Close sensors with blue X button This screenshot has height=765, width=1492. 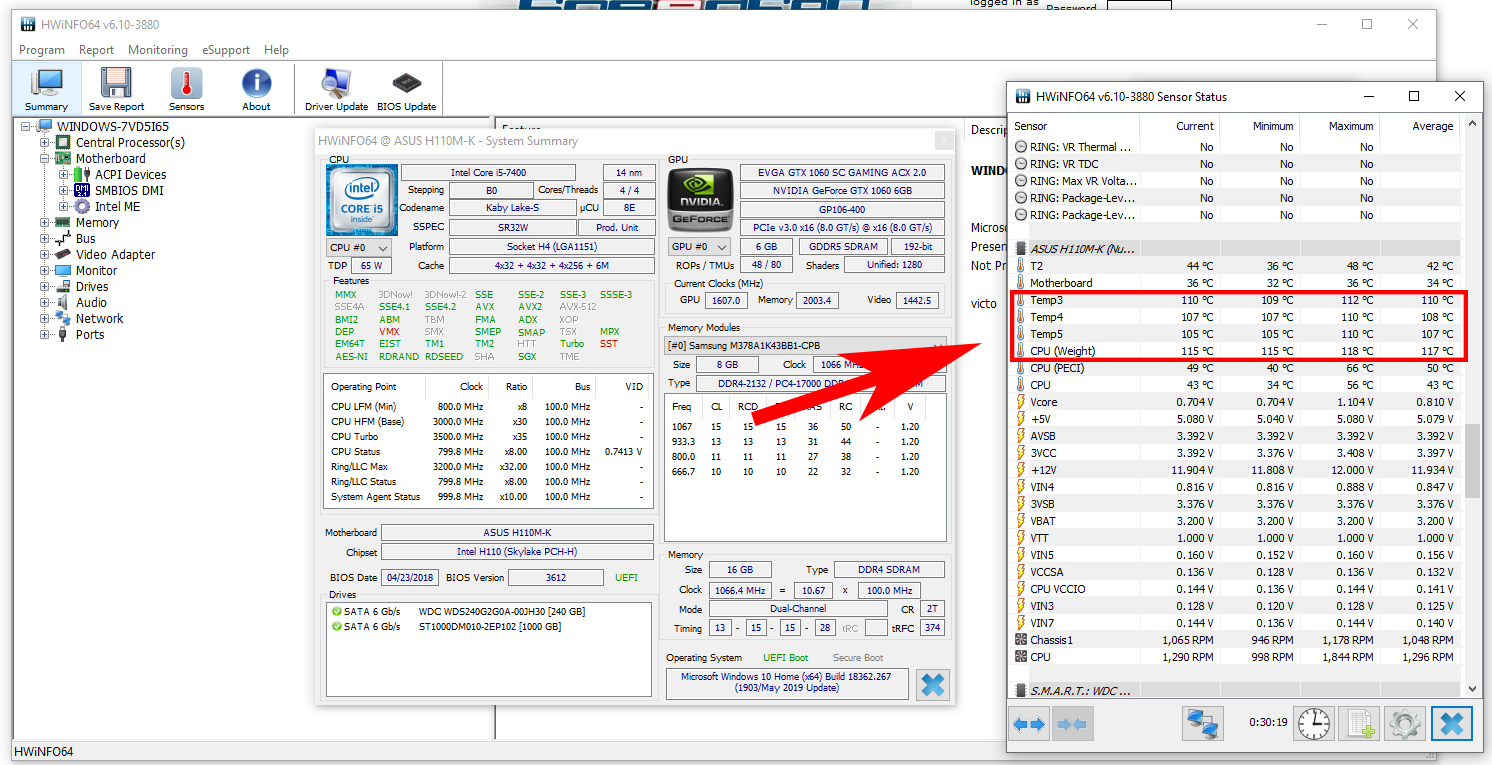1452,723
